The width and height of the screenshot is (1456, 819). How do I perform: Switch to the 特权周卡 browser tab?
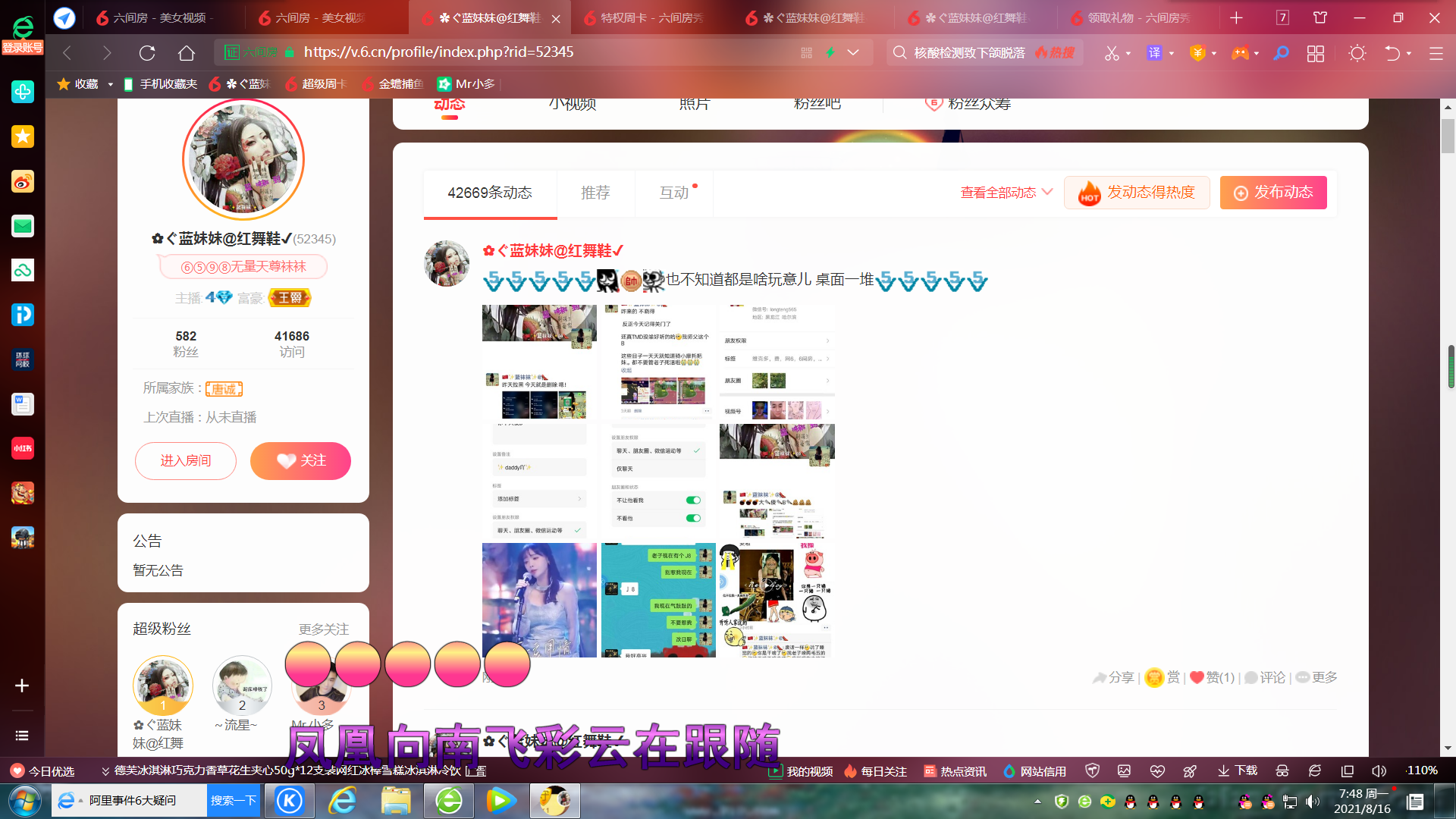click(x=651, y=17)
